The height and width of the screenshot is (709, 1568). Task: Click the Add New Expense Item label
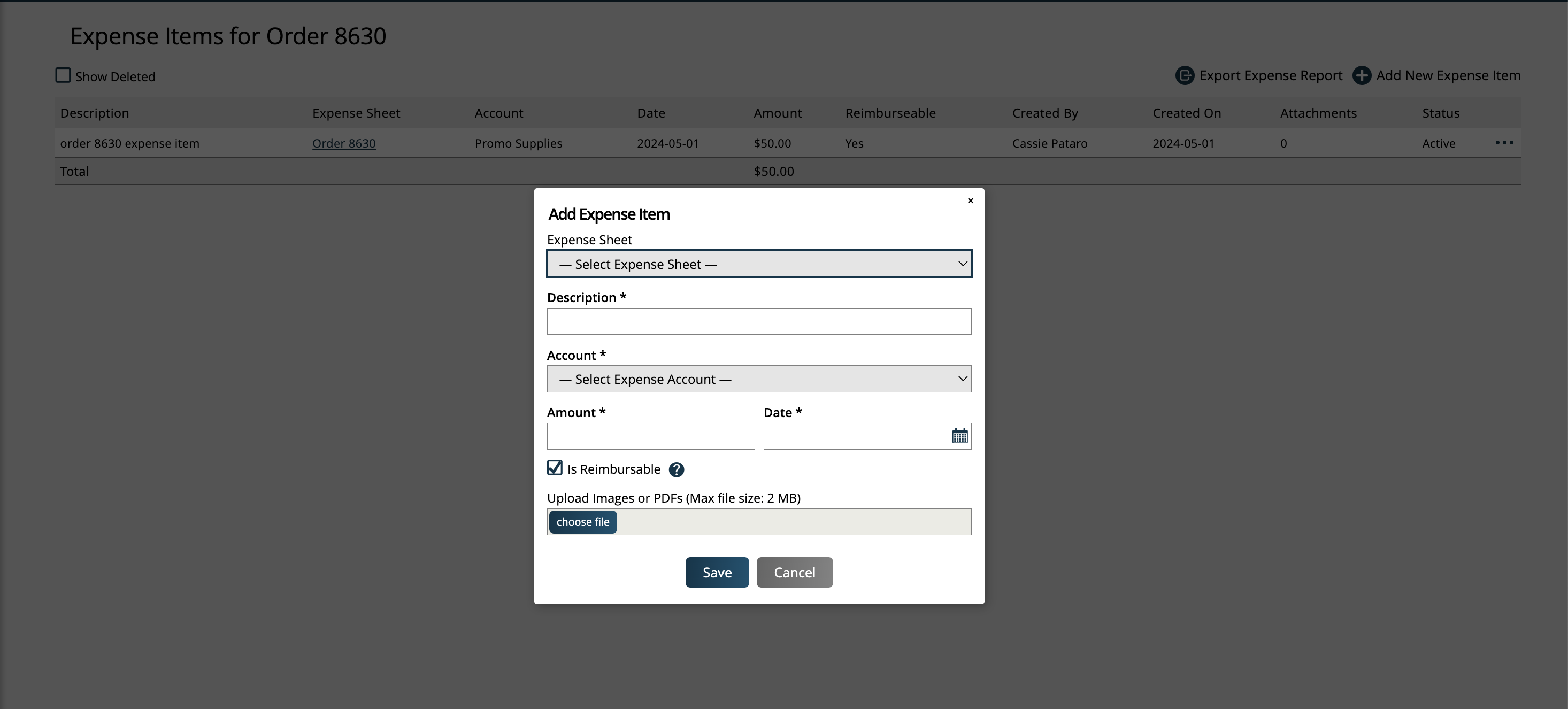pyautogui.click(x=1448, y=75)
